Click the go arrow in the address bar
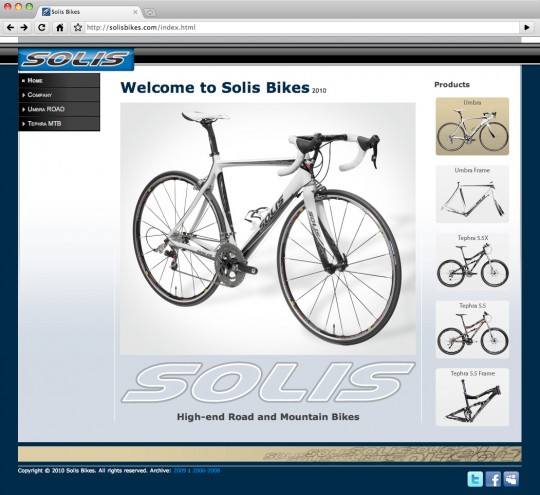 pos(527,27)
